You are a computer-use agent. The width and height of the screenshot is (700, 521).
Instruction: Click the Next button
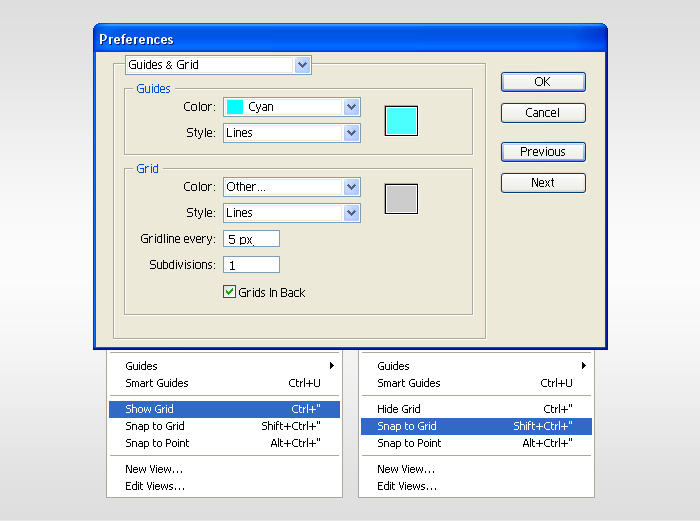[543, 183]
